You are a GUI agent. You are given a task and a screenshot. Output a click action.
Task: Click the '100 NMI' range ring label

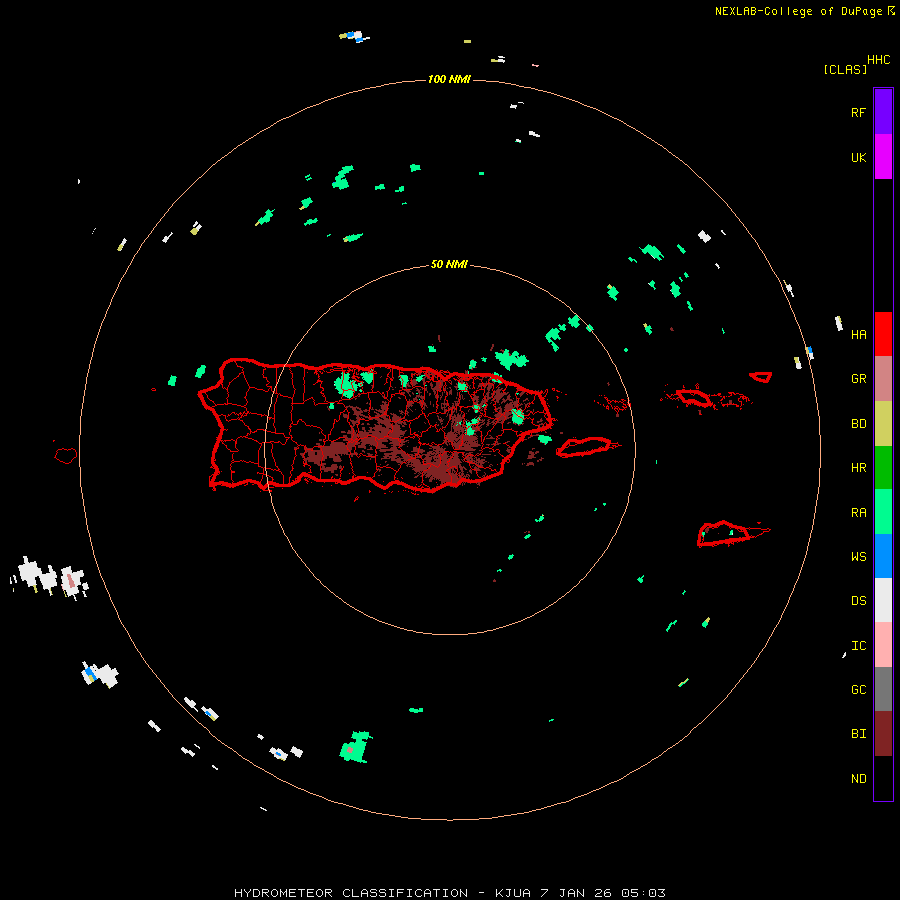[449, 79]
